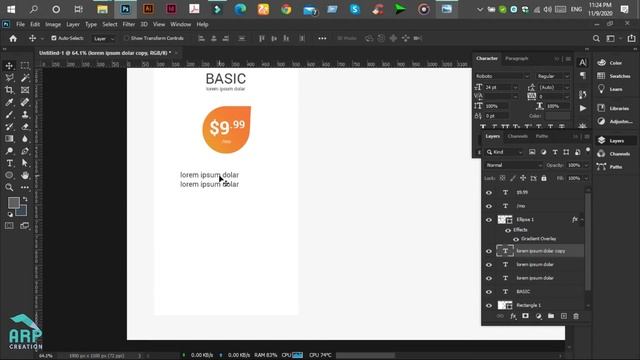Toggle Auto-Select checkbox
640x360 pixels.
click(53, 38)
